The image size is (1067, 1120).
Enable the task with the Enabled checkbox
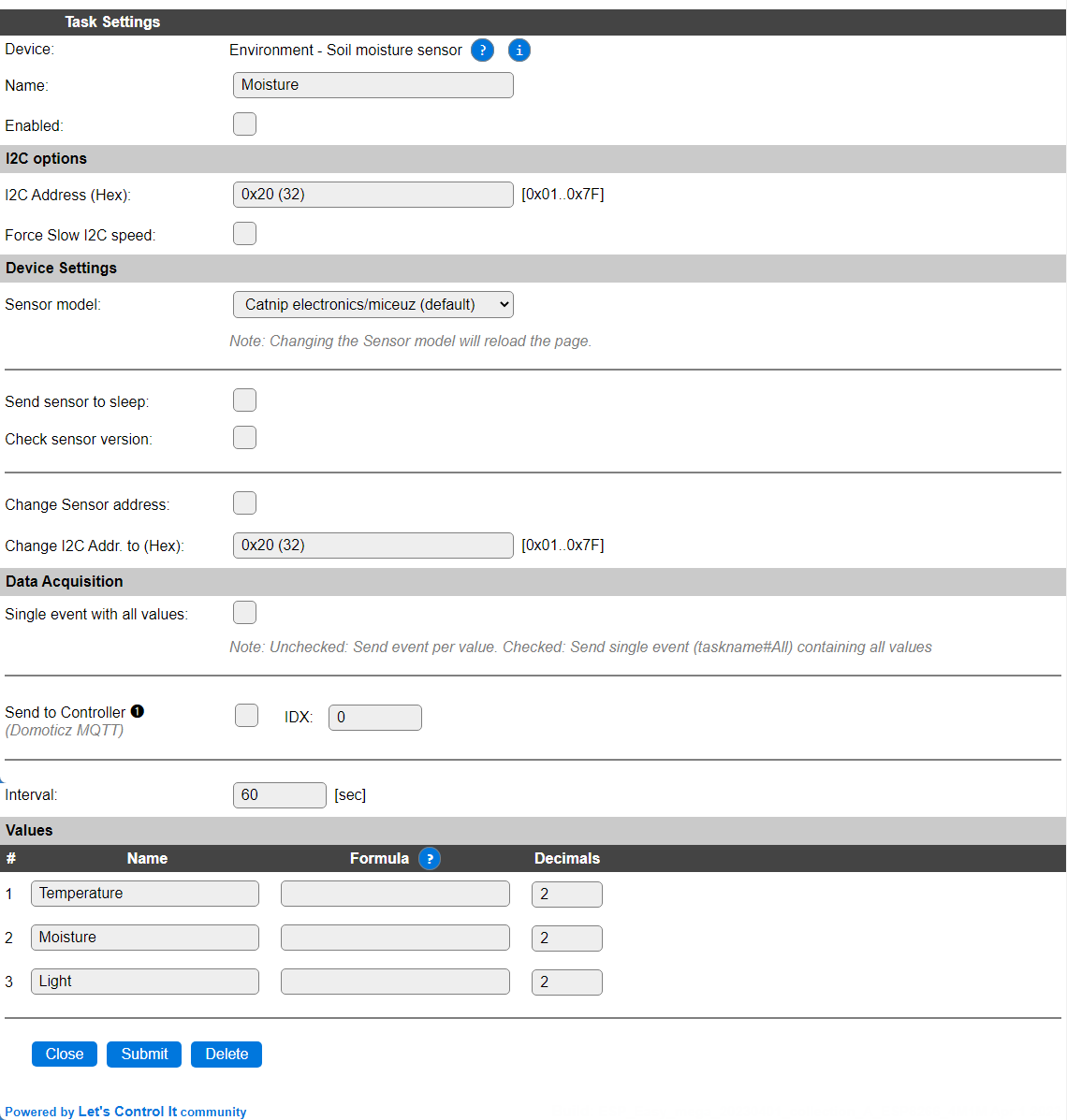coord(244,124)
